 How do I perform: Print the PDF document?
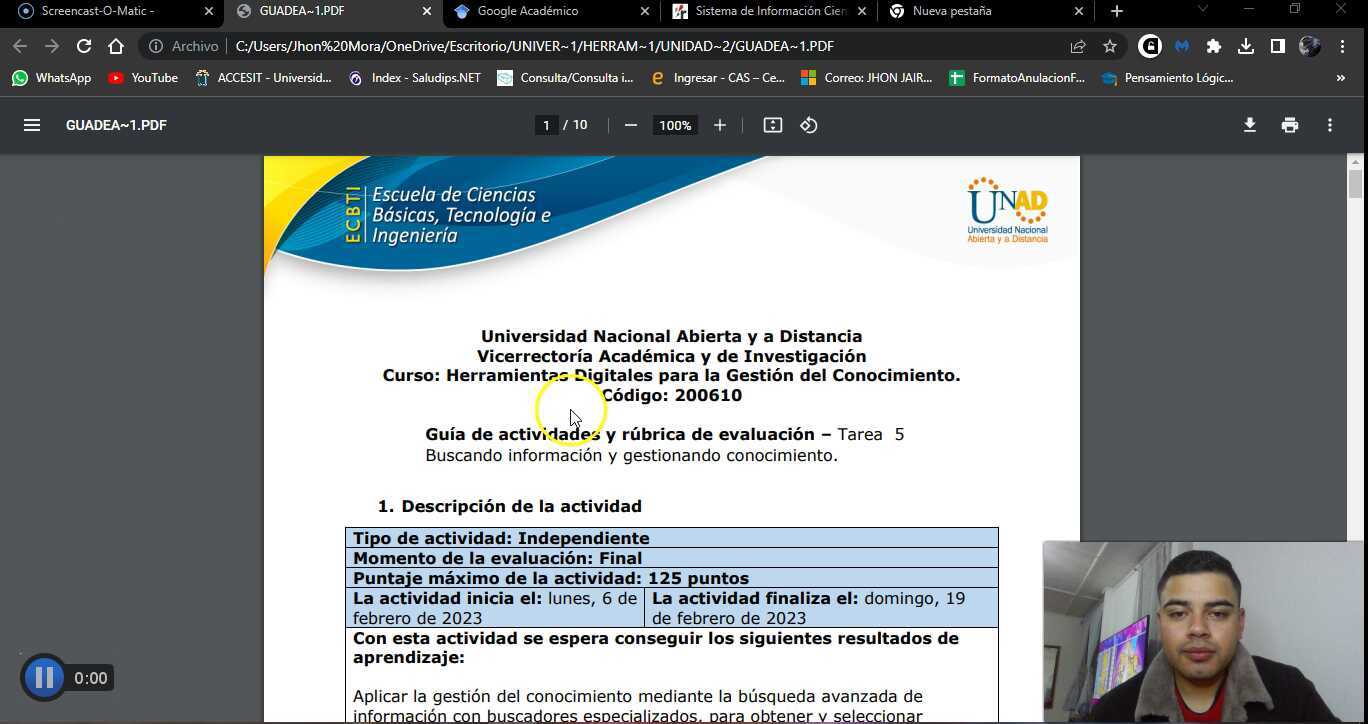(x=1289, y=125)
